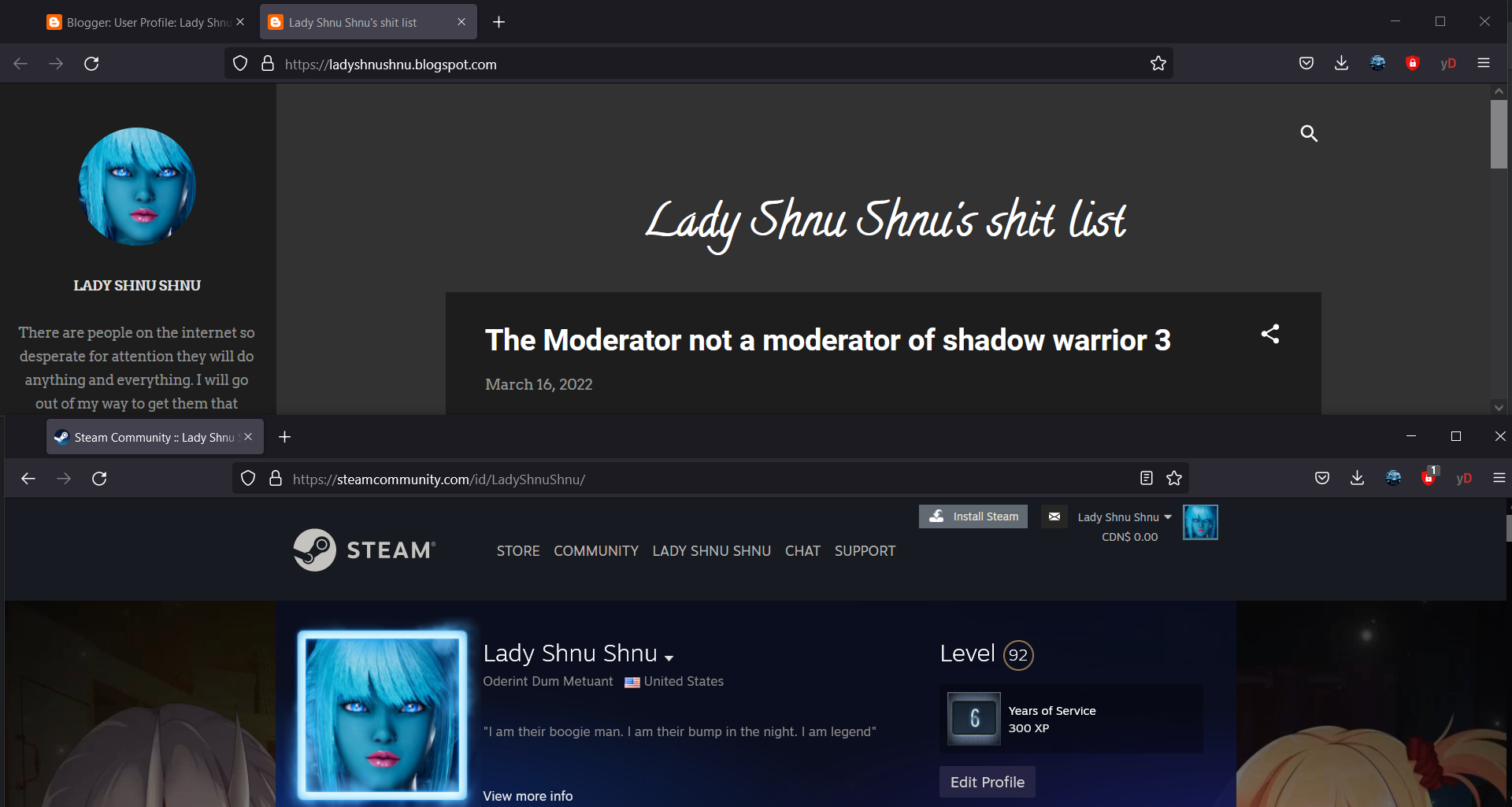Image resolution: width=1512 pixels, height=807 pixels.
Task: Reload the blogspot page
Action: coord(91,64)
